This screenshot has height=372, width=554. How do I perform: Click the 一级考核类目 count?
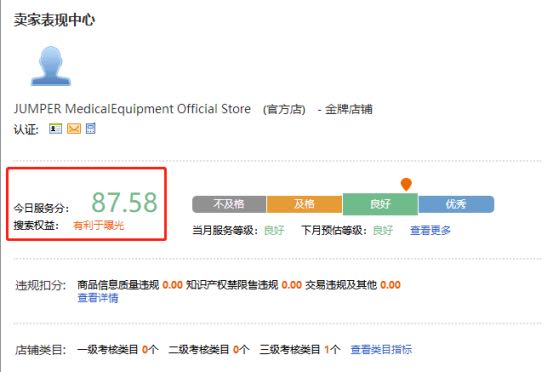150,349
